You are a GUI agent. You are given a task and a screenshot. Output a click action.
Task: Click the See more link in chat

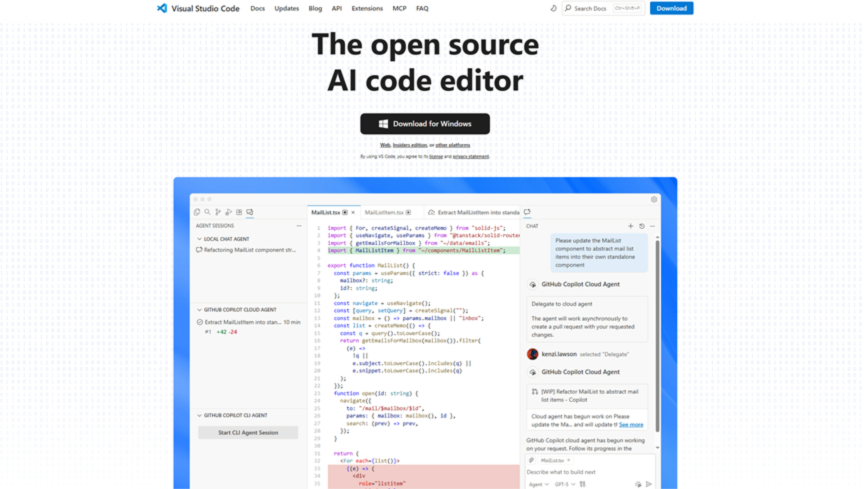click(x=631, y=424)
